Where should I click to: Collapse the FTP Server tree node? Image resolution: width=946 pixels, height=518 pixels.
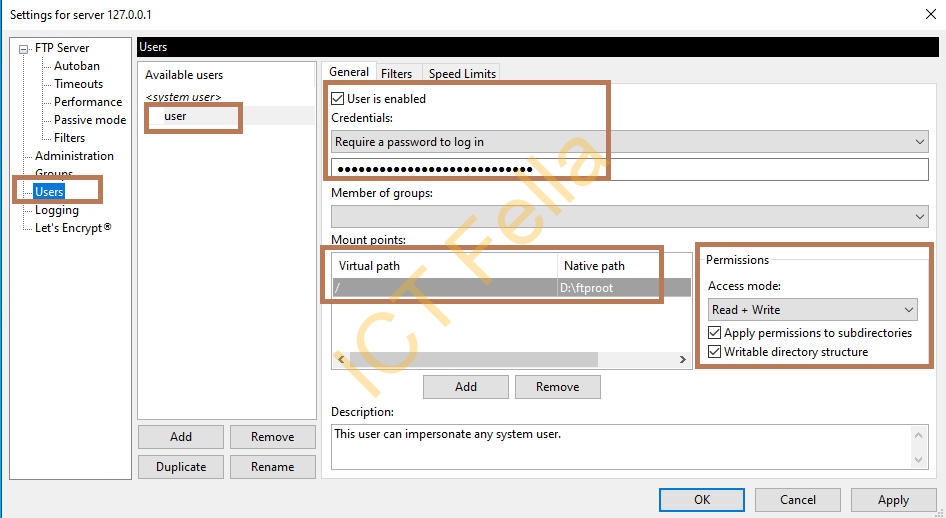[x=24, y=49]
